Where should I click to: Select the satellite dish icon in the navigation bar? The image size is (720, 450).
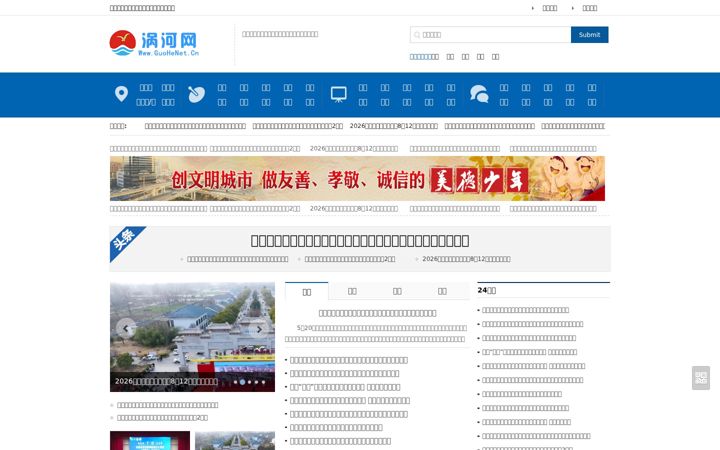[197, 94]
